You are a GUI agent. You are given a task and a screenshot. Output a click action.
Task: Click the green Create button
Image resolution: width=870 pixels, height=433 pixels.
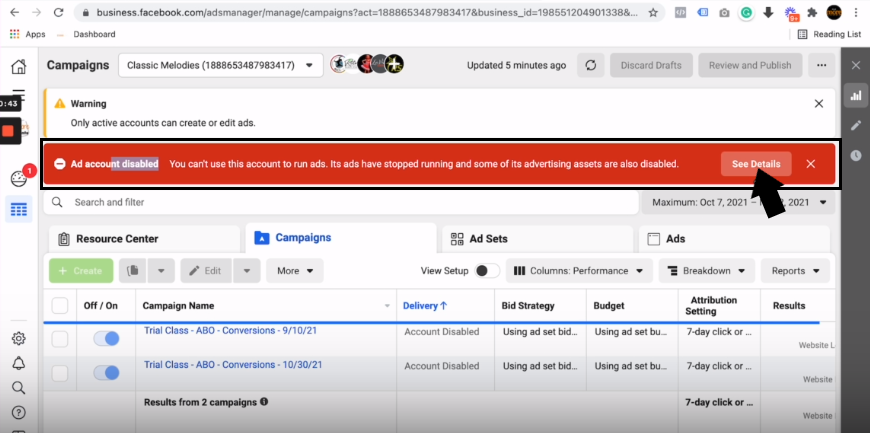coord(81,271)
